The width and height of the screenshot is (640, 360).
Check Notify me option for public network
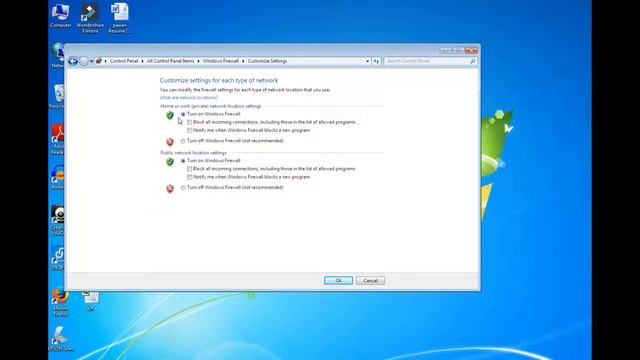click(x=189, y=177)
